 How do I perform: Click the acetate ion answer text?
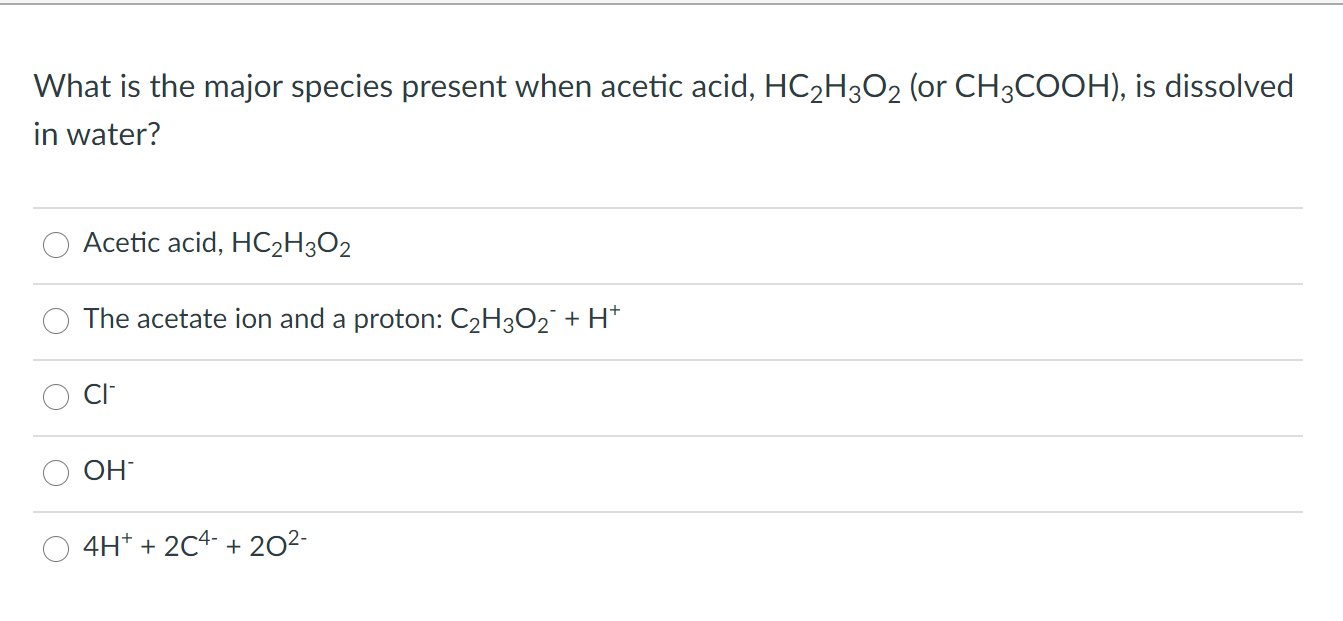pos(350,320)
